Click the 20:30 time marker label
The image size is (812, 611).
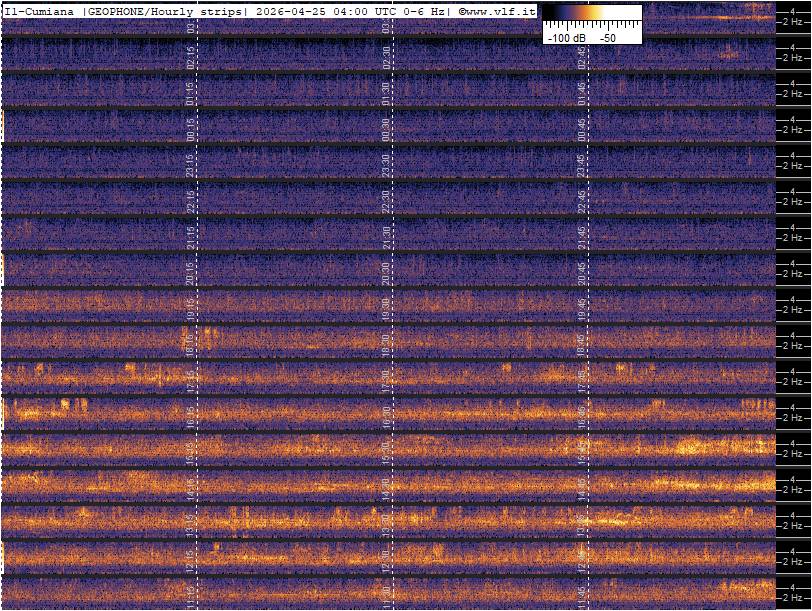pos(386,272)
